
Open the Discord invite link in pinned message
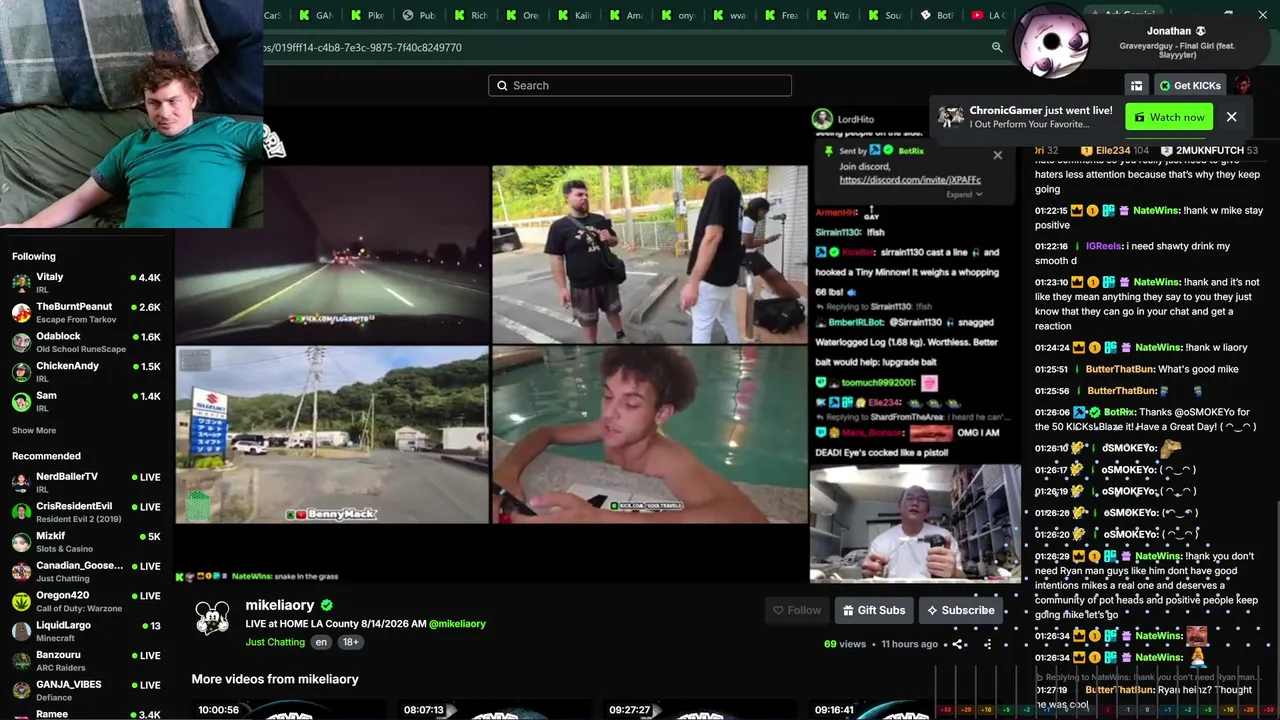click(910, 180)
